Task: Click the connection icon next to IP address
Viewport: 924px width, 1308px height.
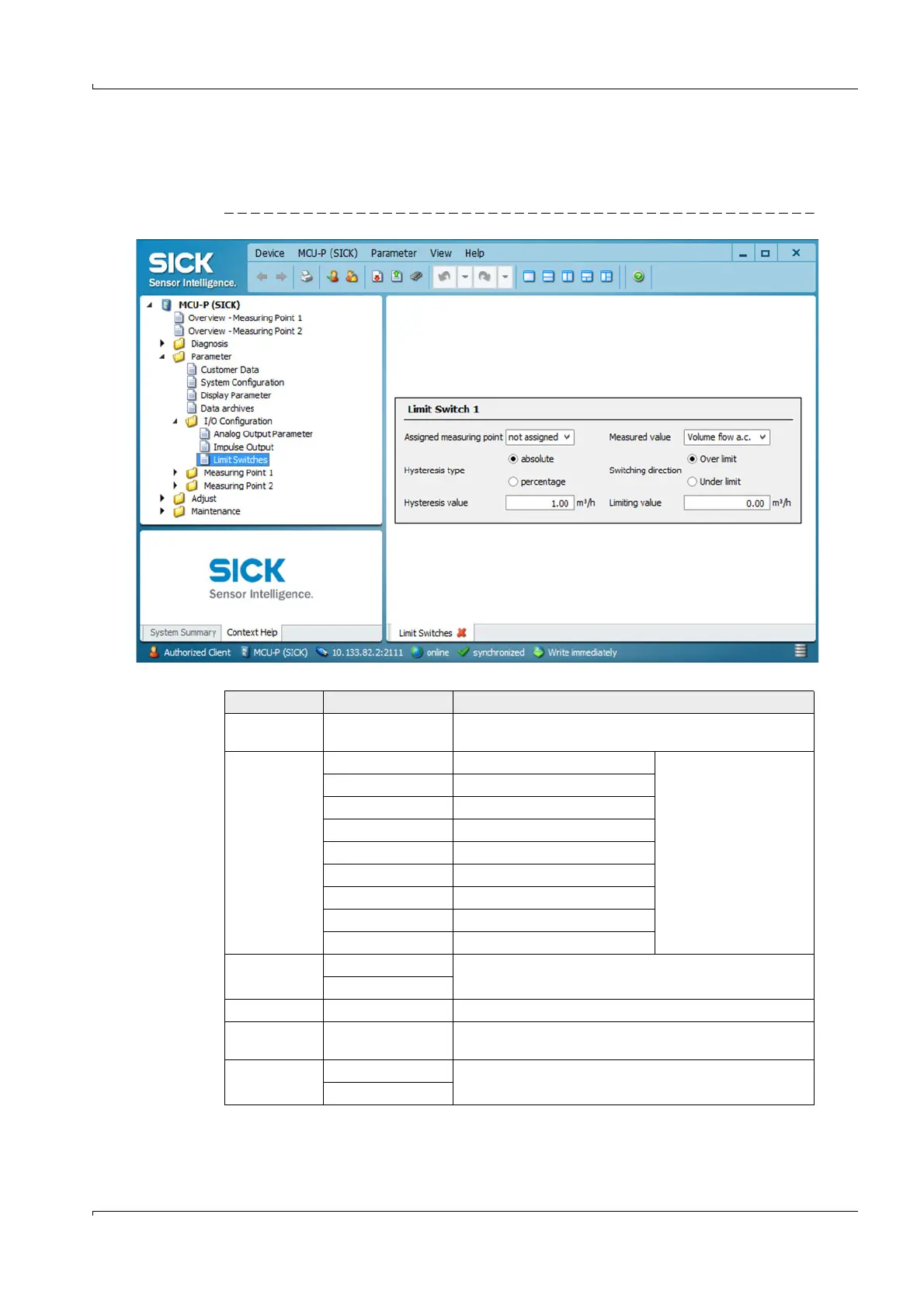Action: point(321,652)
